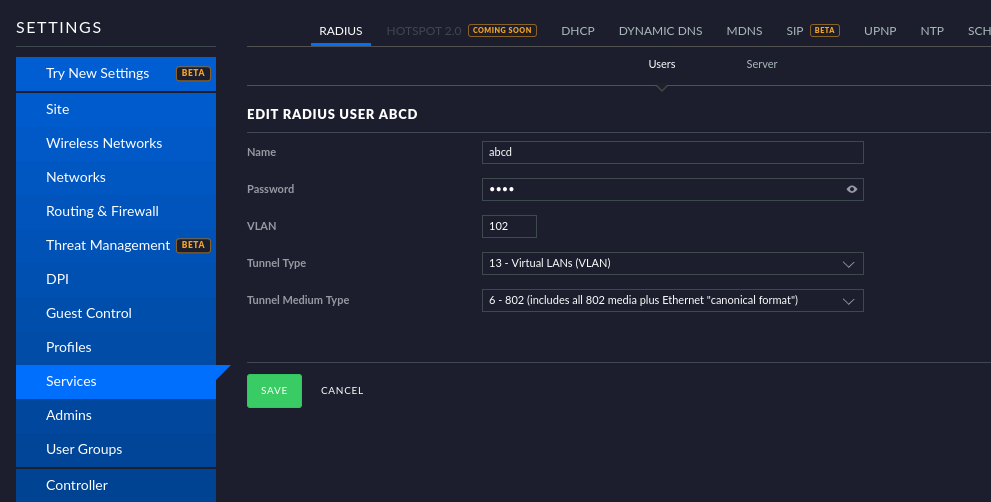Open Admins settings
The image size is (991, 502).
tap(116, 415)
